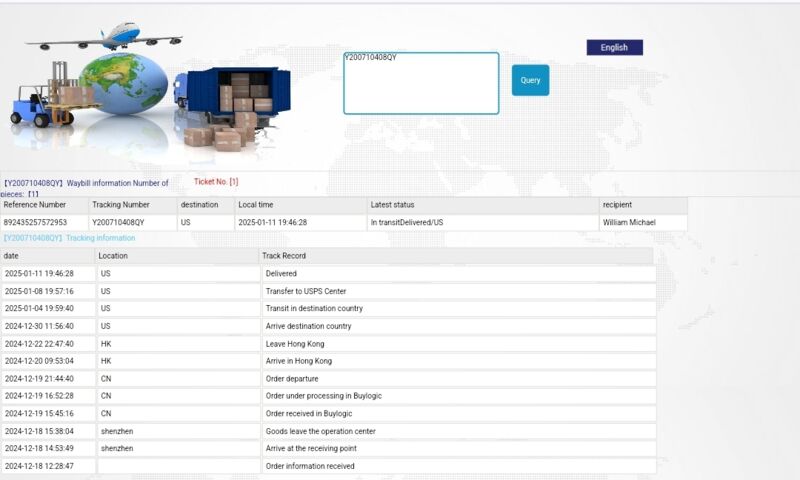Image resolution: width=800 pixels, height=480 pixels.
Task: Click the logistics banner image with globe
Action: (x=151, y=87)
